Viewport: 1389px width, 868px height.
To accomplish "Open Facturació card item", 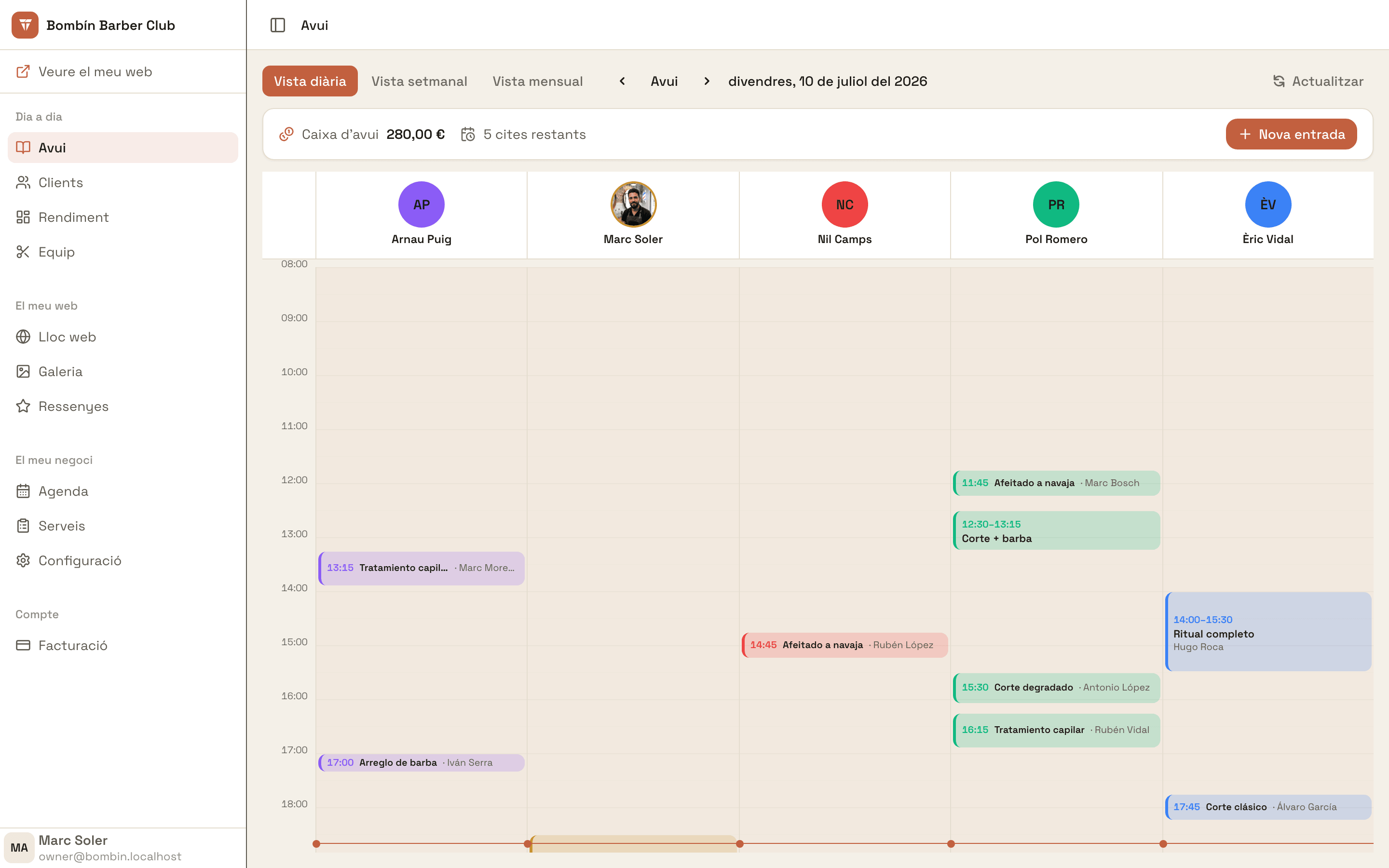I will [123, 645].
